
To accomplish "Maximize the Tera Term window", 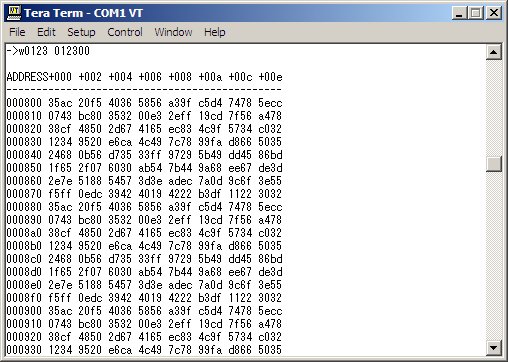I will (476, 13).
